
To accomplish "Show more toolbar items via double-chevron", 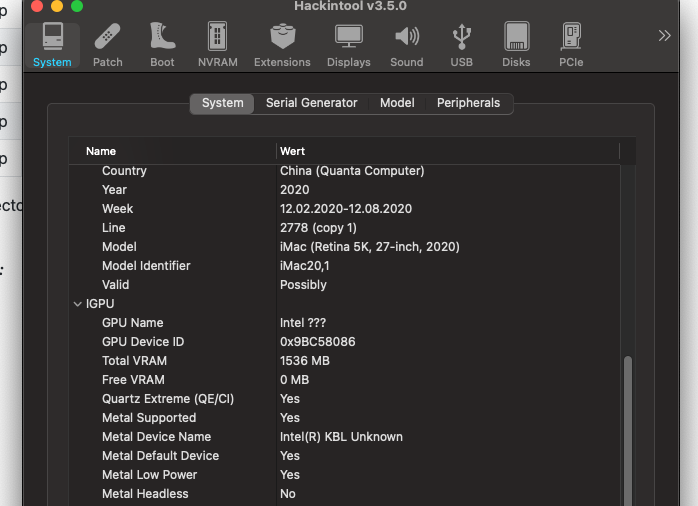I will tap(664, 35).
